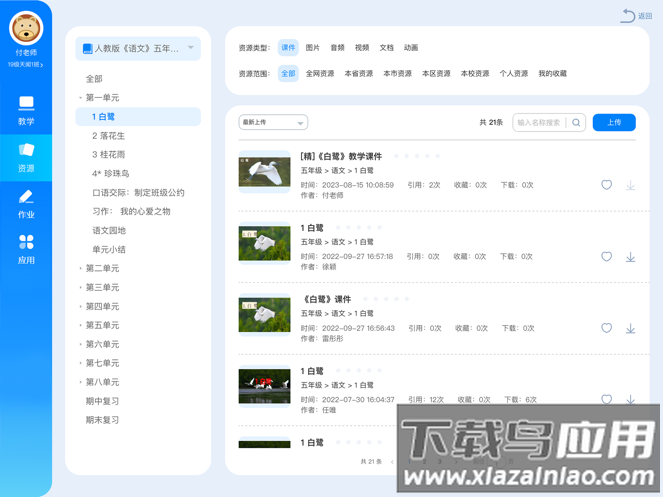Open the 教学 section in sidebar
Screen dimensions: 663x497
click(x=26, y=110)
